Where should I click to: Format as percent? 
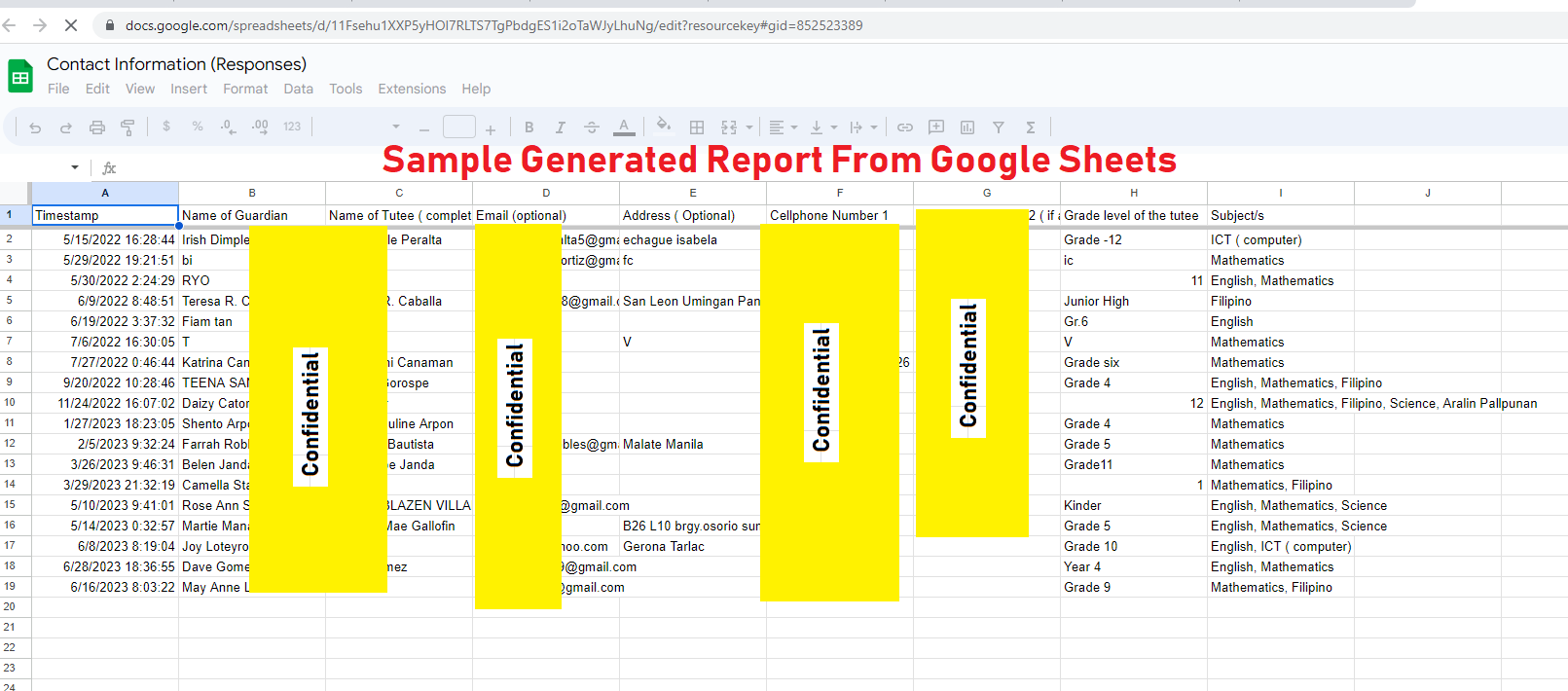point(198,127)
